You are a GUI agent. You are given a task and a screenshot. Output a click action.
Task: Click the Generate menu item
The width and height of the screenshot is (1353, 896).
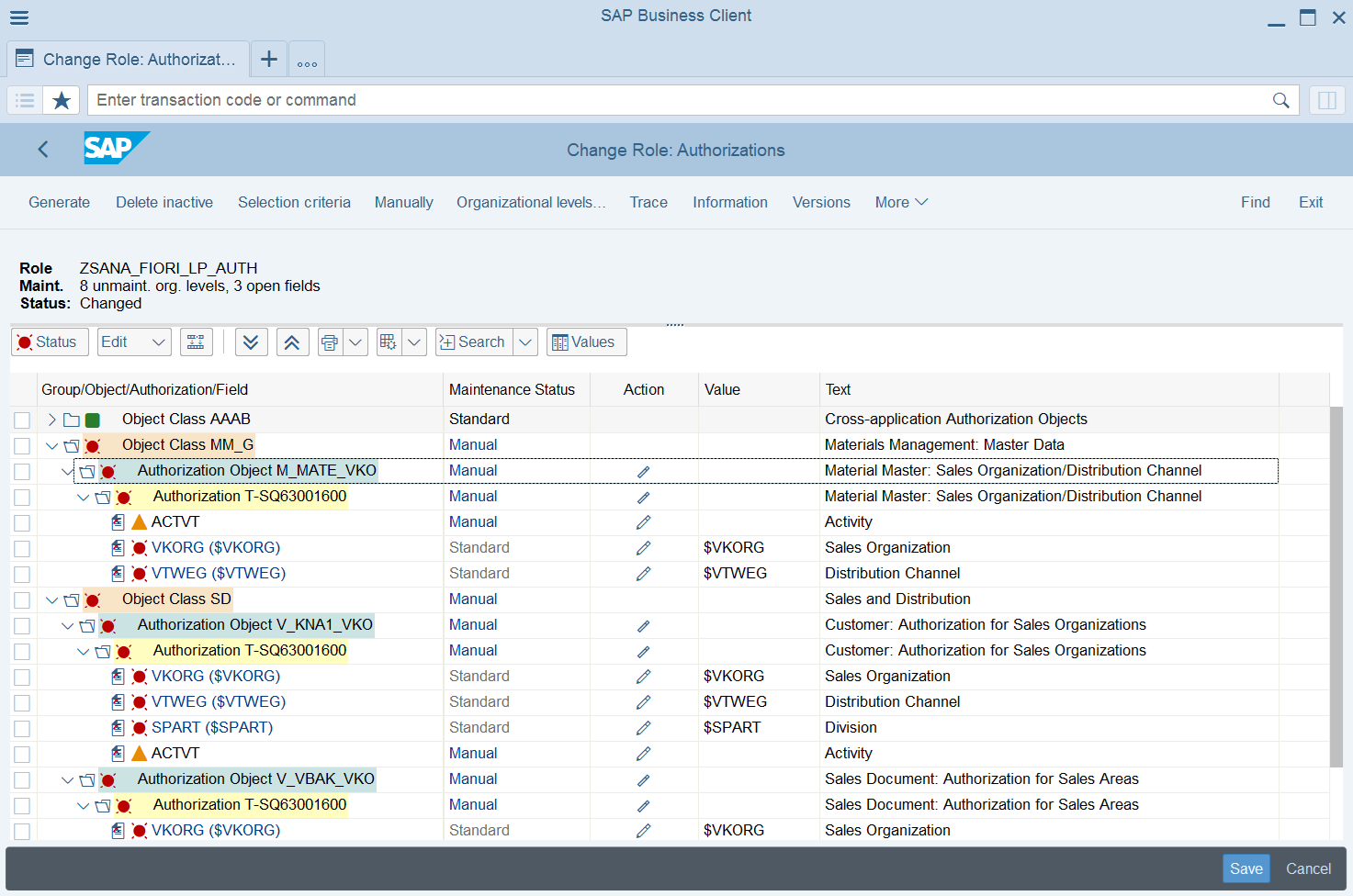coord(60,203)
